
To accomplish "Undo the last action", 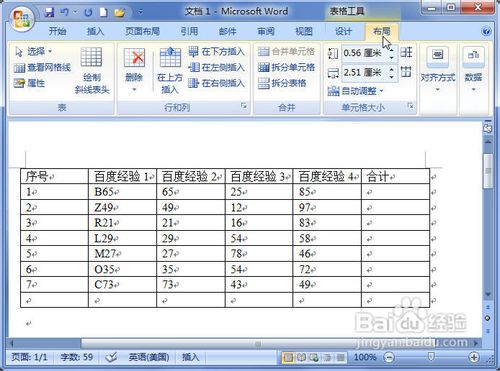I will pyautogui.click(x=64, y=13).
